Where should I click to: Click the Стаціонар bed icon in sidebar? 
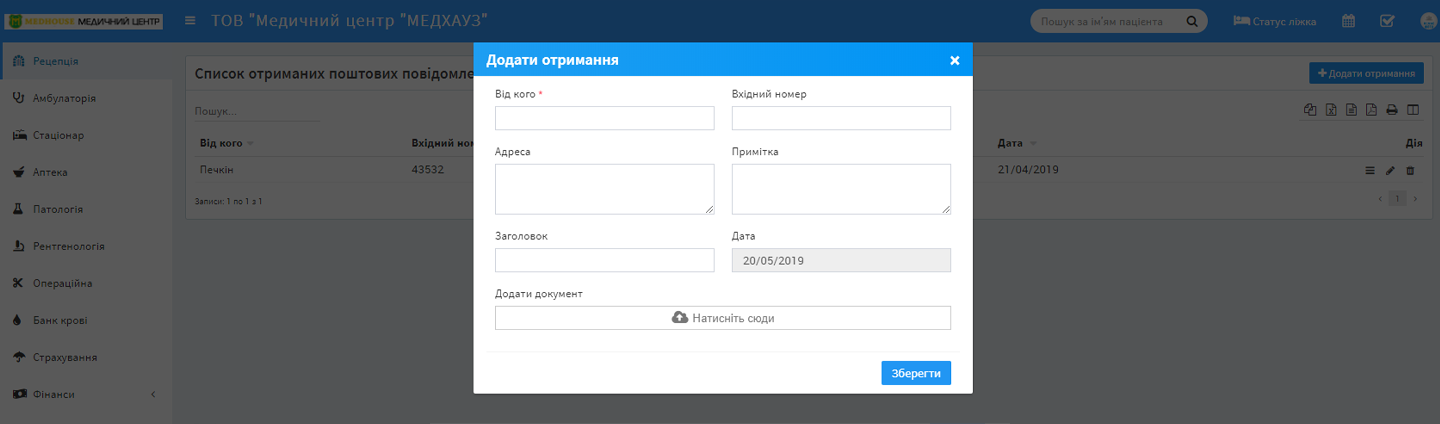[18, 135]
